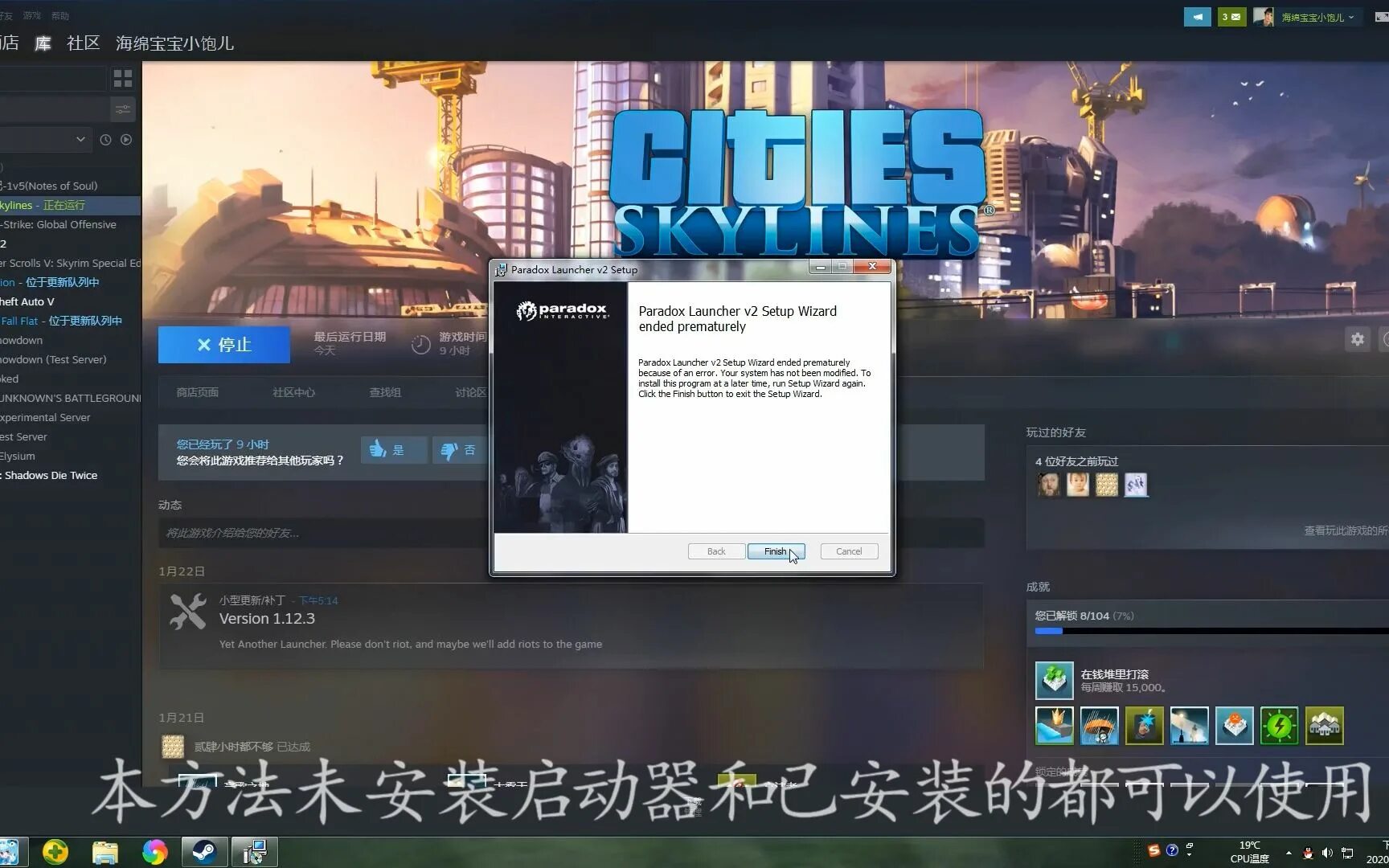
Task: Select Elysium in library list
Action: coord(70,456)
